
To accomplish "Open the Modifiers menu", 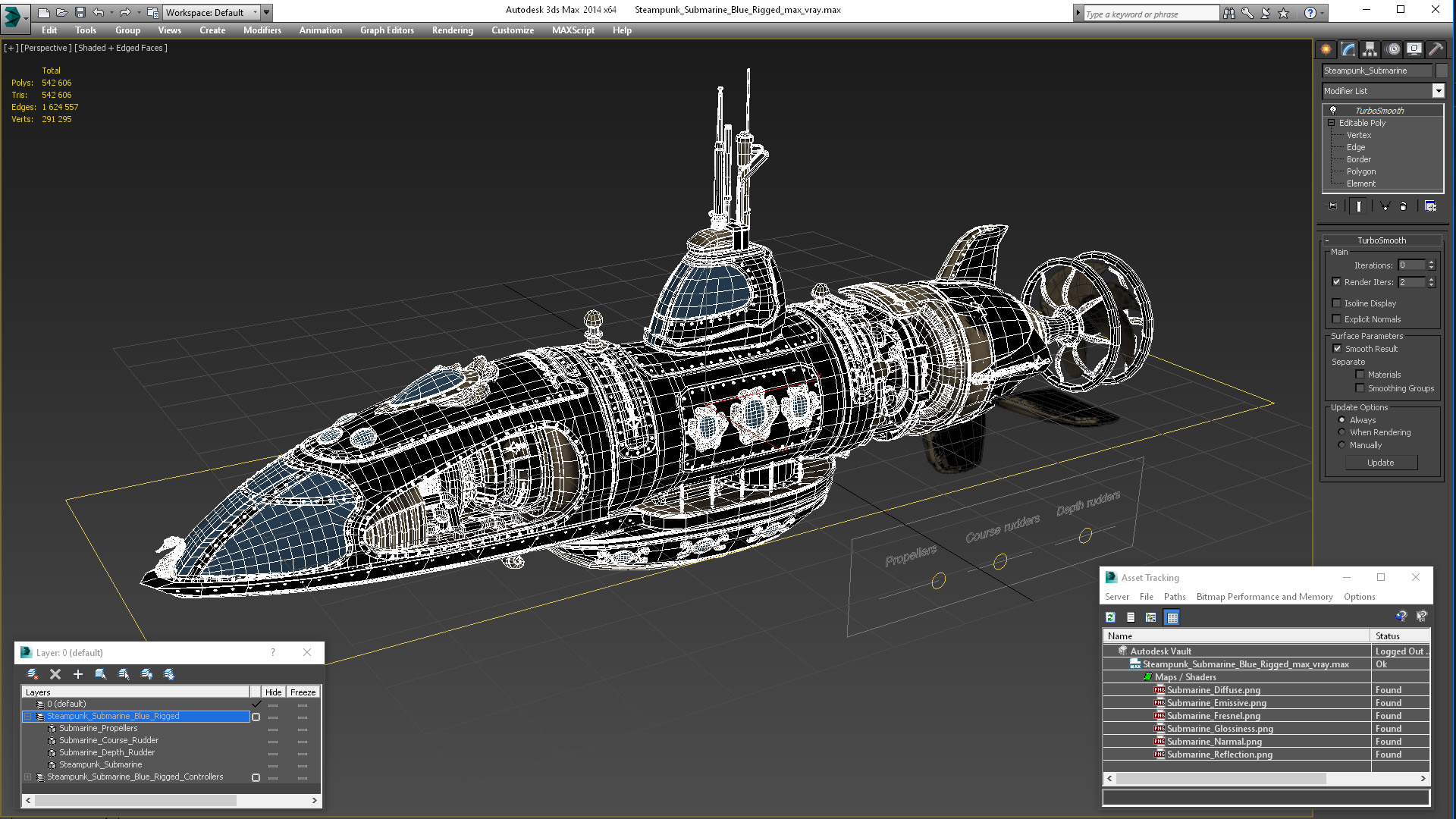I will pyautogui.click(x=262, y=30).
